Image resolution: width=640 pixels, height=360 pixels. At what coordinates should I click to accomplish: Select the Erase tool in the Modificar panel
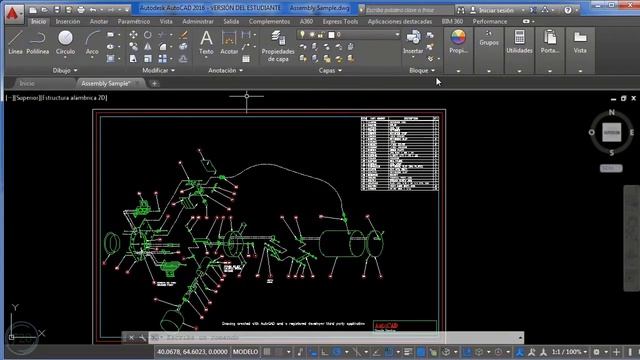pos(184,35)
